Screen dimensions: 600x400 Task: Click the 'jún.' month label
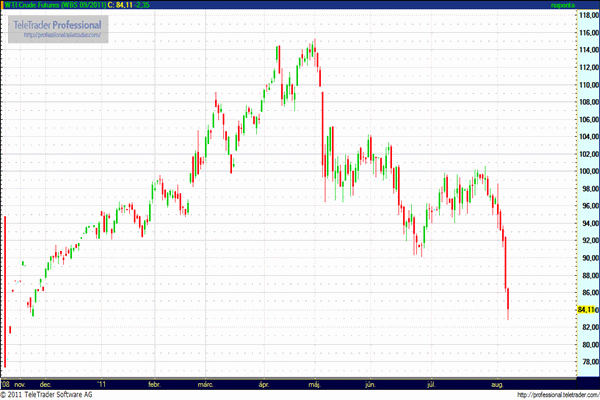tap(373, 383)
